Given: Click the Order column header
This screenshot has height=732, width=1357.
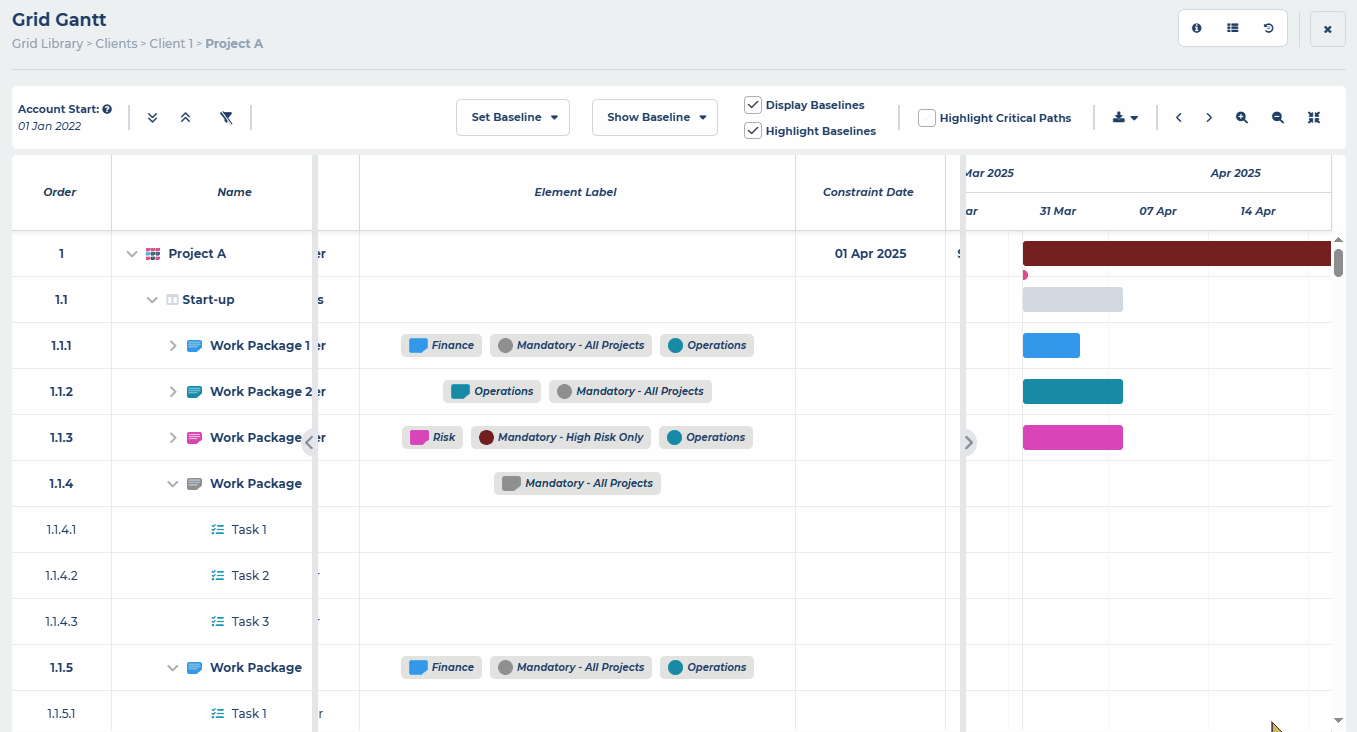Looking at the screenshot, I should [60, 192].
